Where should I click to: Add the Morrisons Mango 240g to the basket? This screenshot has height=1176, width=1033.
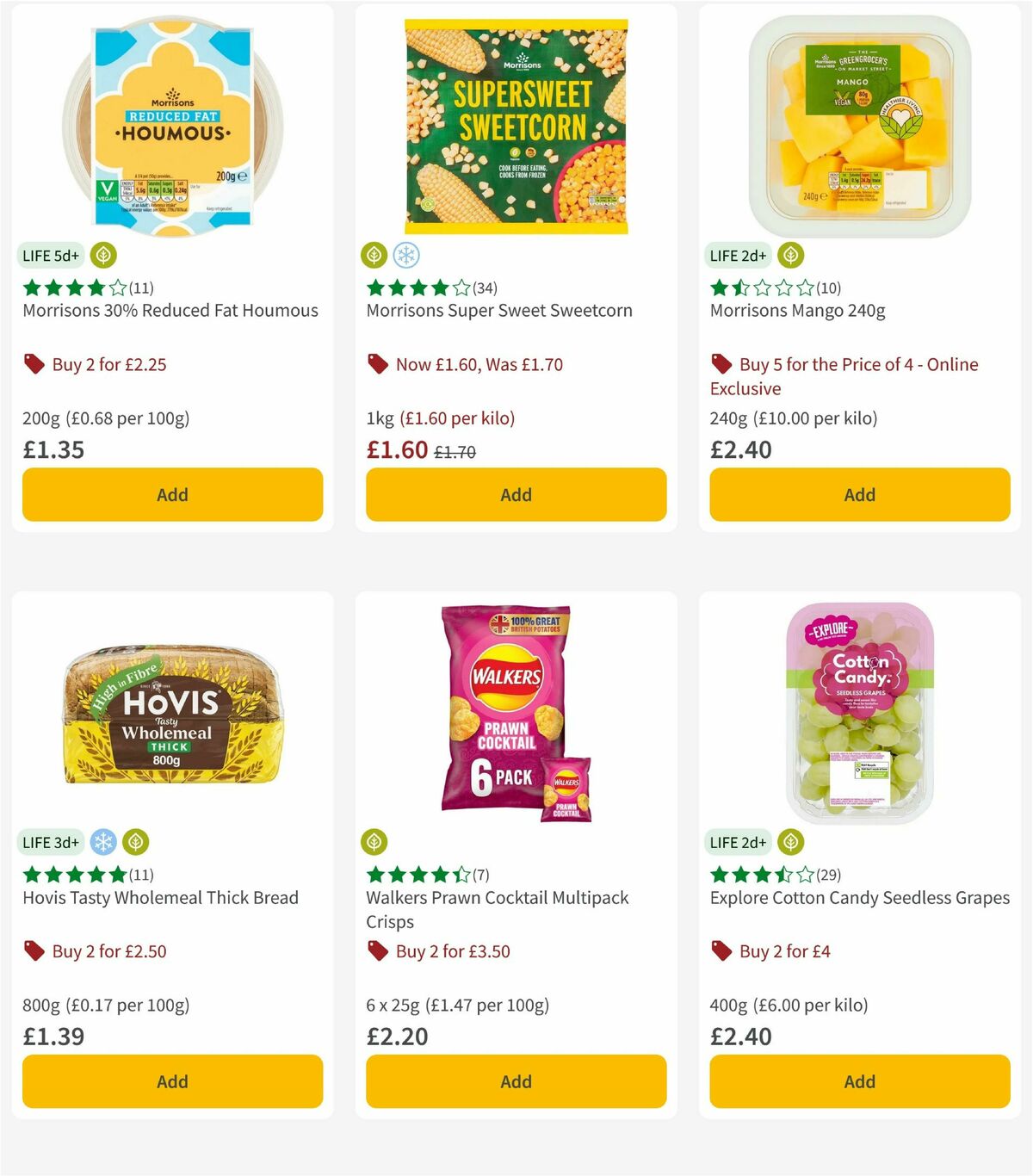tap(859, 494)
